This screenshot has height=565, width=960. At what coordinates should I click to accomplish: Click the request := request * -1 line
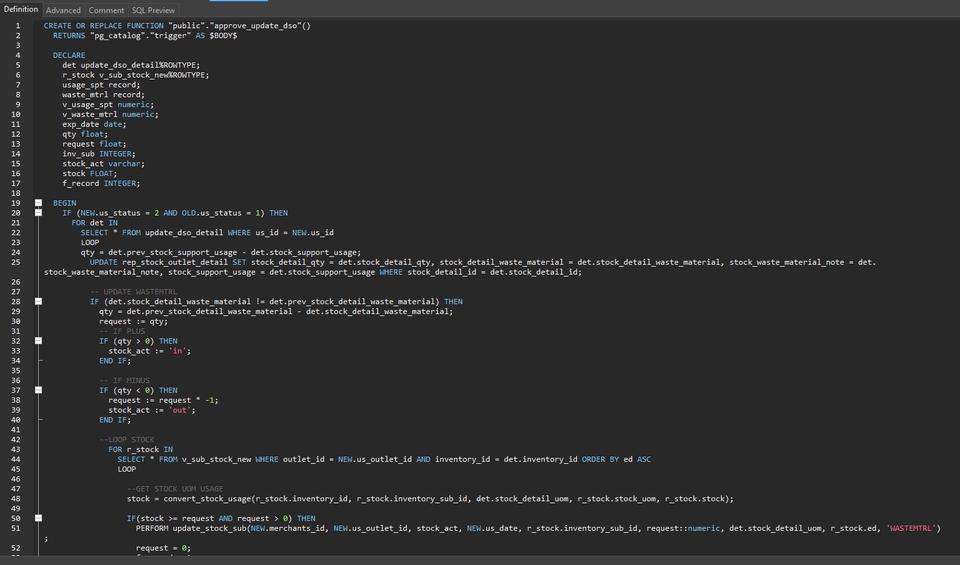coord(163,400)
